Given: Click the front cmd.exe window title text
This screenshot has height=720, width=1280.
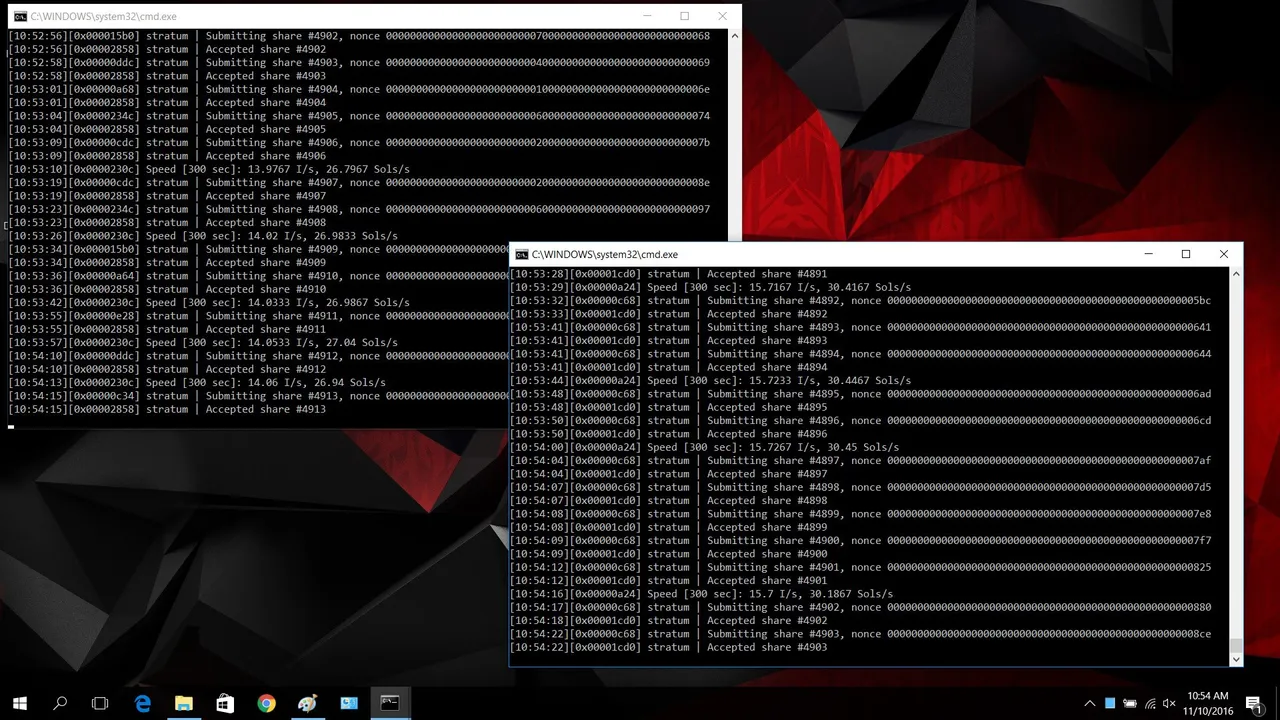Looking at the screenshot, I should pyautogui.click(x=605, y=255).
